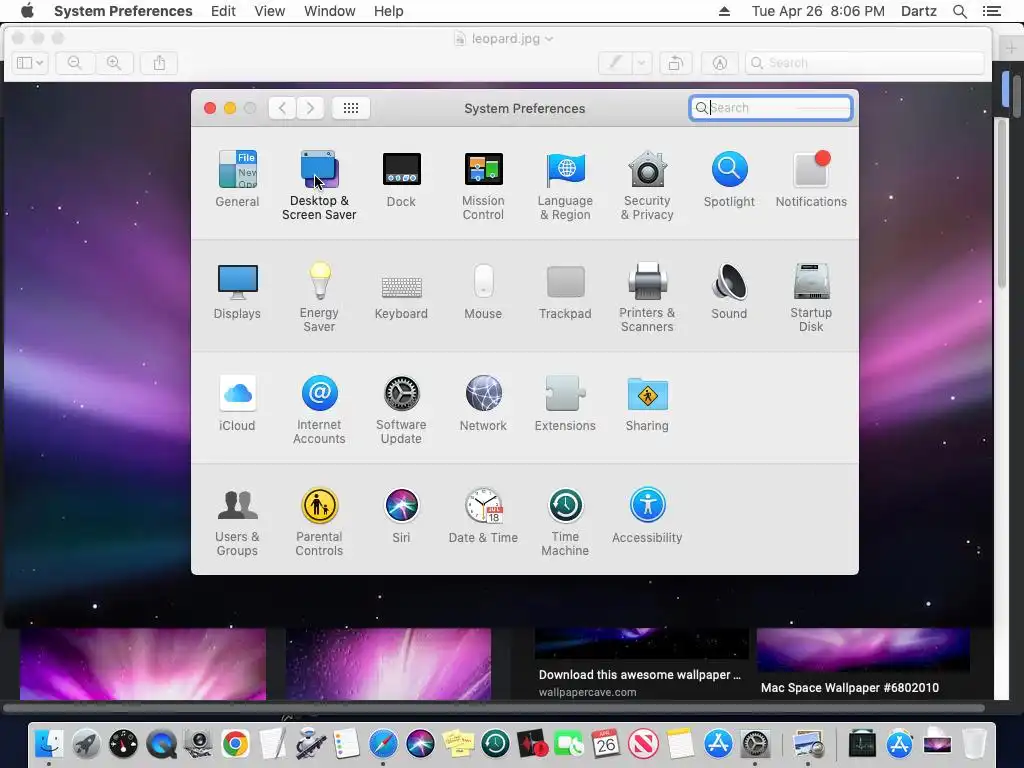Open Calendar from the Dock
This screenshot has width=1024, height=768.
click(x=605, y=743)
